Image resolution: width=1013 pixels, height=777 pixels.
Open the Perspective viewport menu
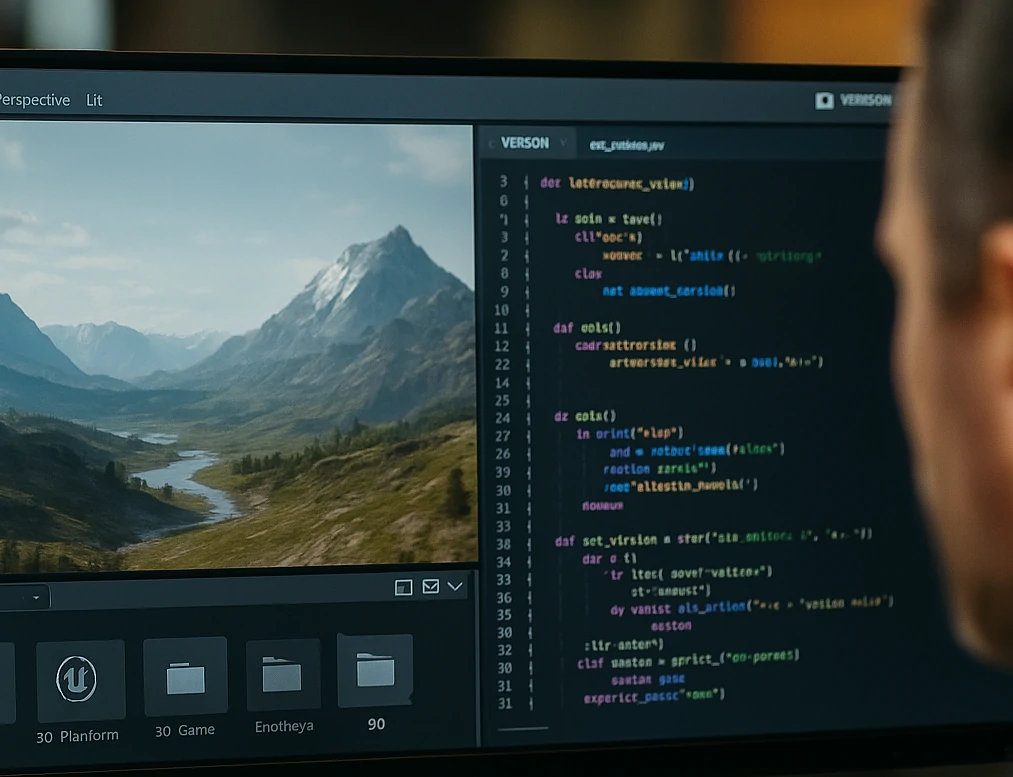coord(34,100)
